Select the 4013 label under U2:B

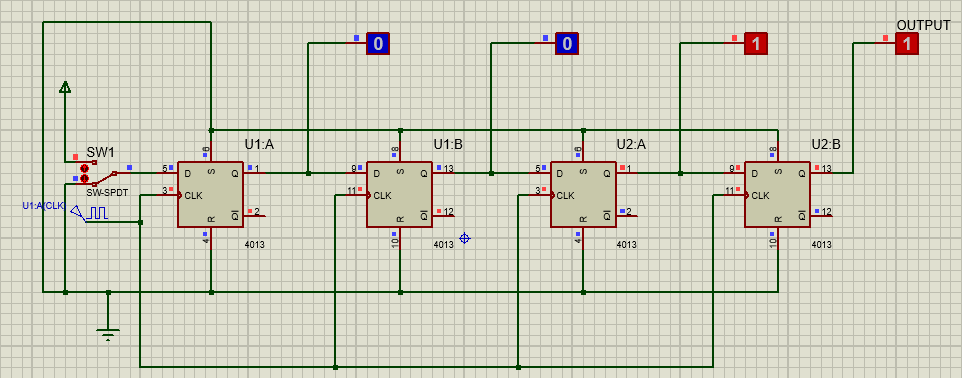click(822, 244)
